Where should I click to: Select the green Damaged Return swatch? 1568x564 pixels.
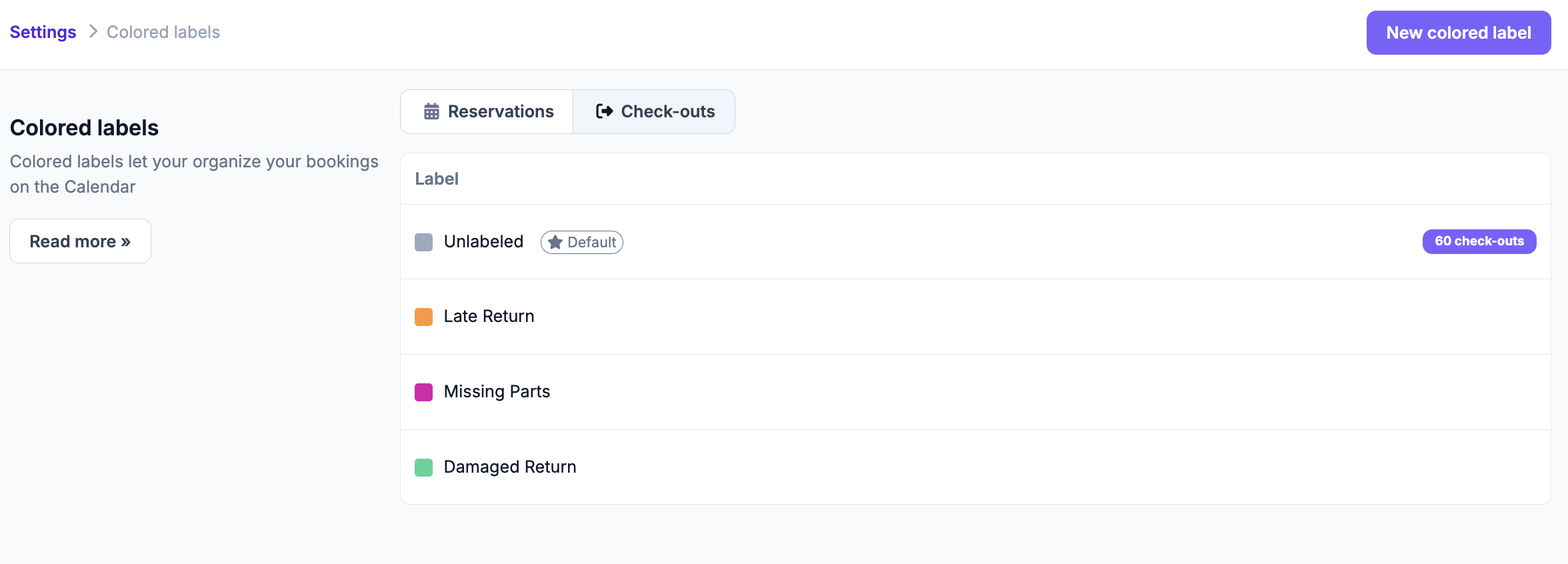[x=423, y=467]
